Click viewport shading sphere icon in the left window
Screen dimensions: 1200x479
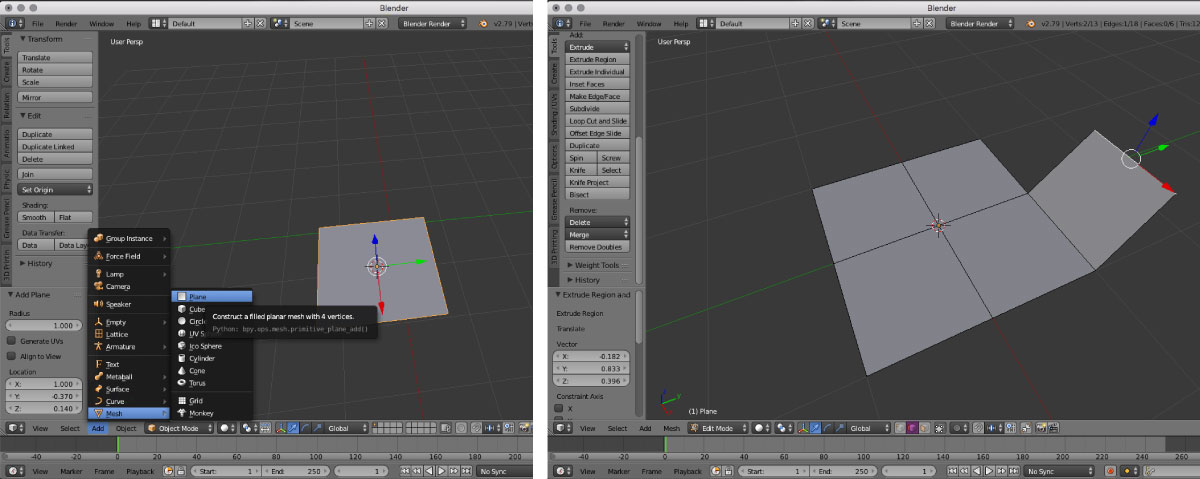pos(226,428)
